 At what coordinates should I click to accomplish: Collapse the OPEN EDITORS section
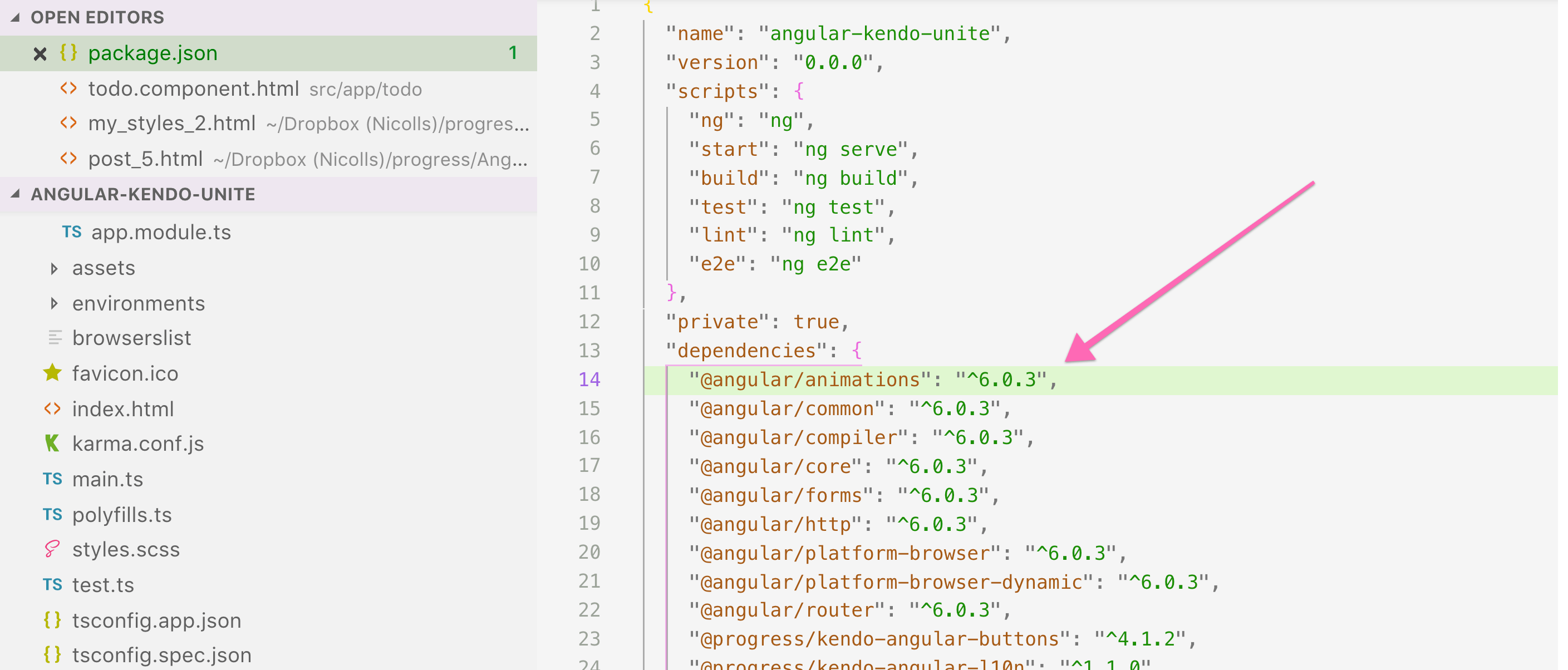click(16, 18)
